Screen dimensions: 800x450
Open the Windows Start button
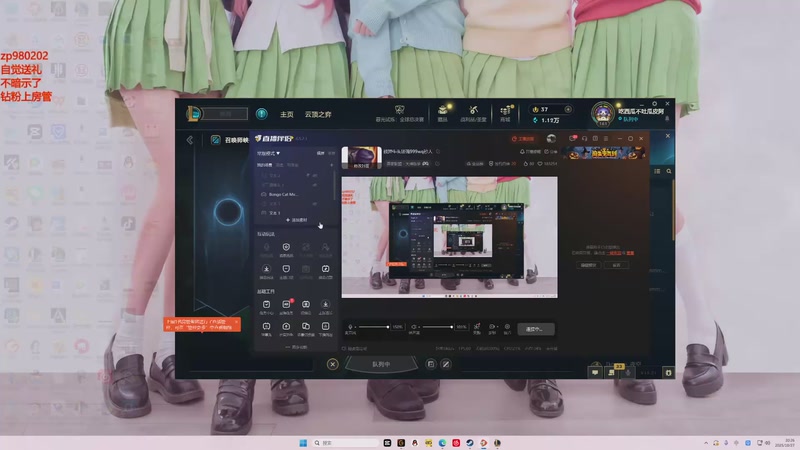pos(303,443)
